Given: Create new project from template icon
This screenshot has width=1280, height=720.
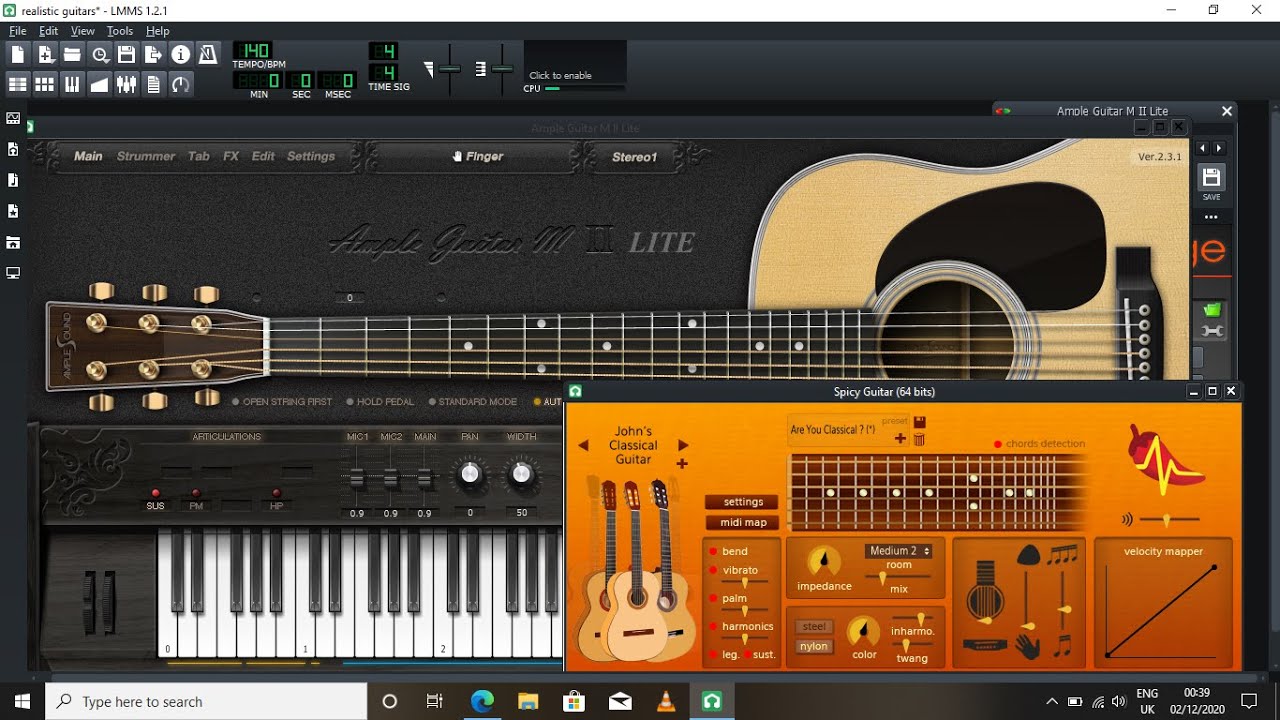Looking at the screenshot, I should (45, 54).
